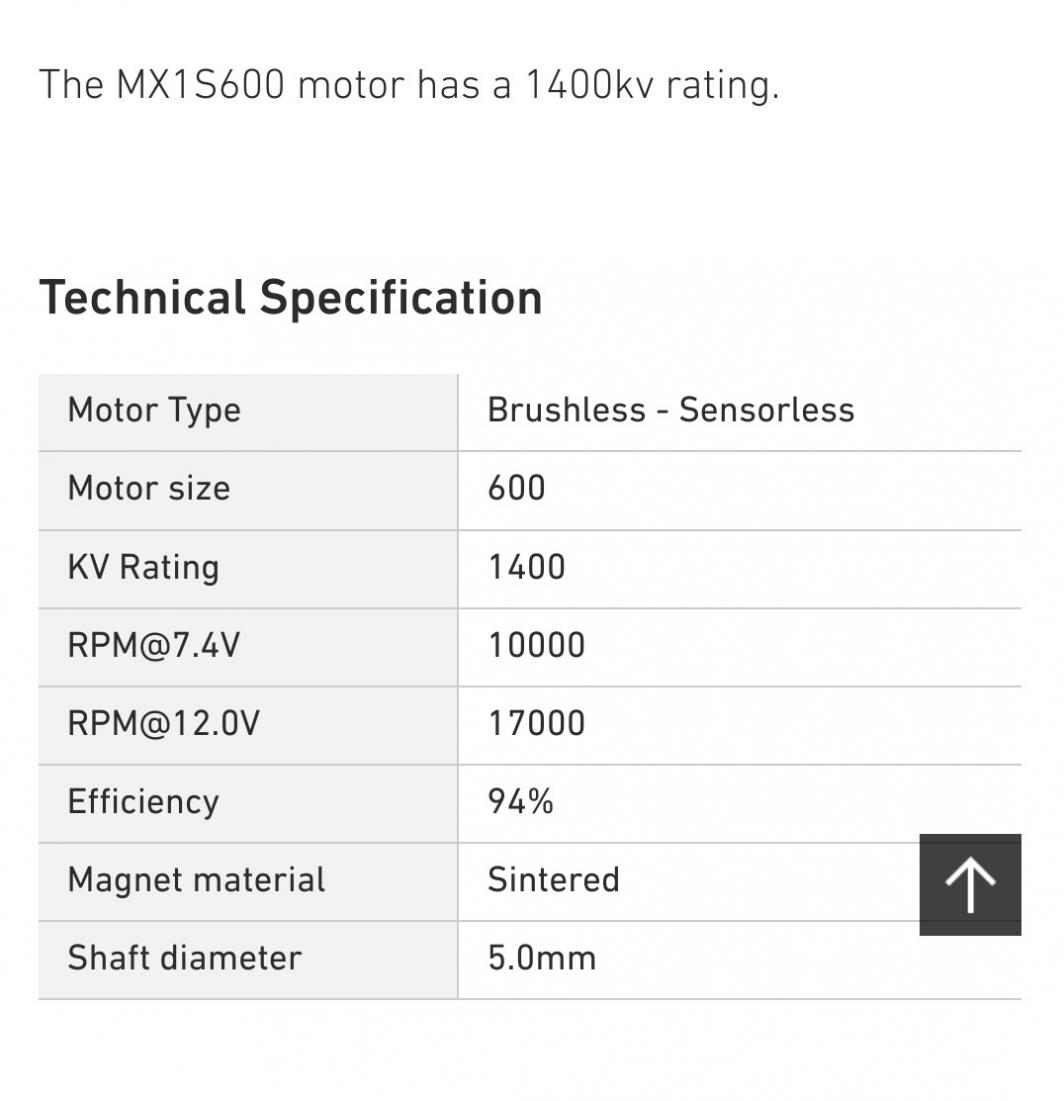Click the 1400 KV Rating value cell

coord(526,567)
